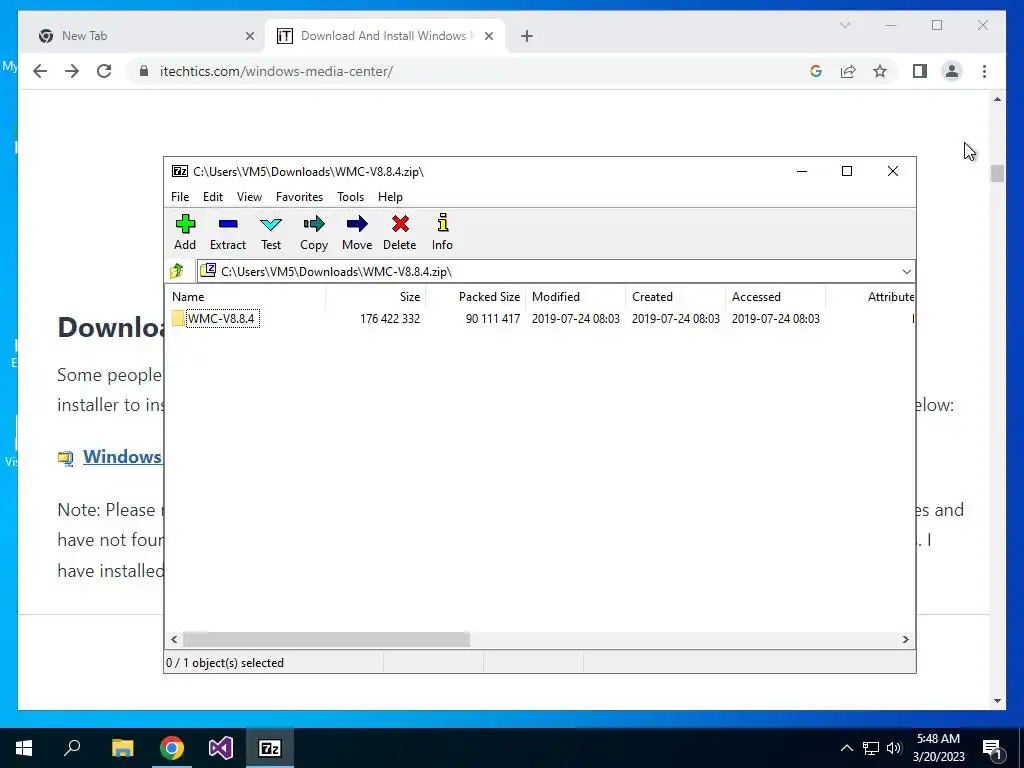
Task: Click the Google icon in address bar
Action: tap(816, 71)
